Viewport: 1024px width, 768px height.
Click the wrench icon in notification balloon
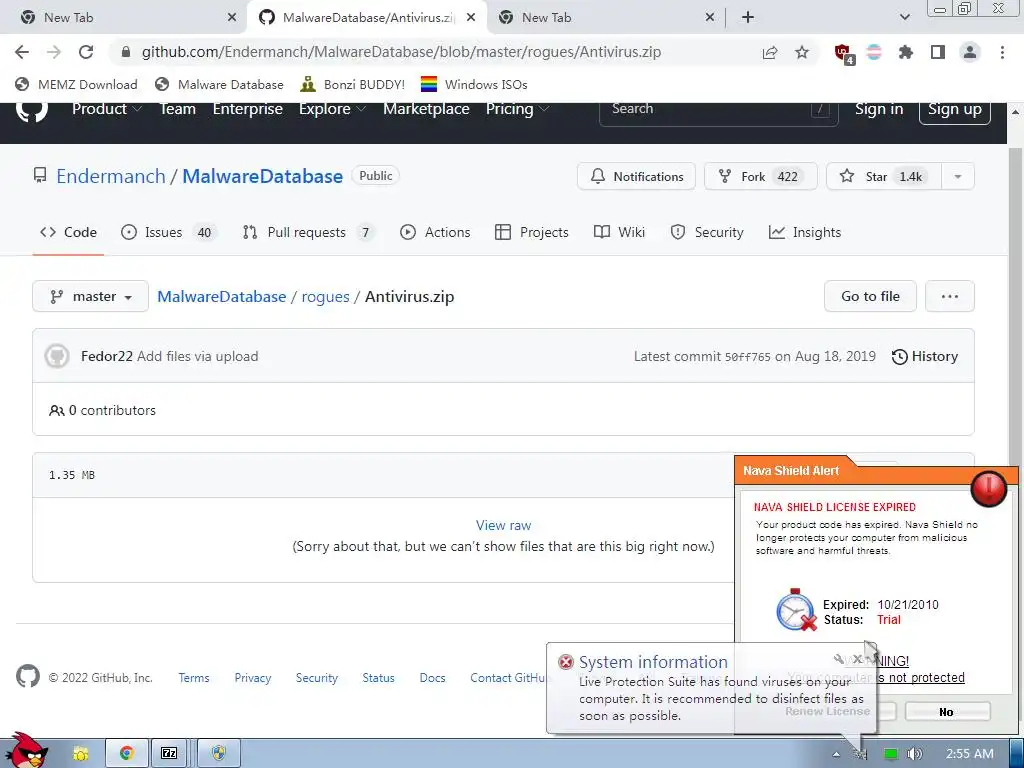point(839,659)
